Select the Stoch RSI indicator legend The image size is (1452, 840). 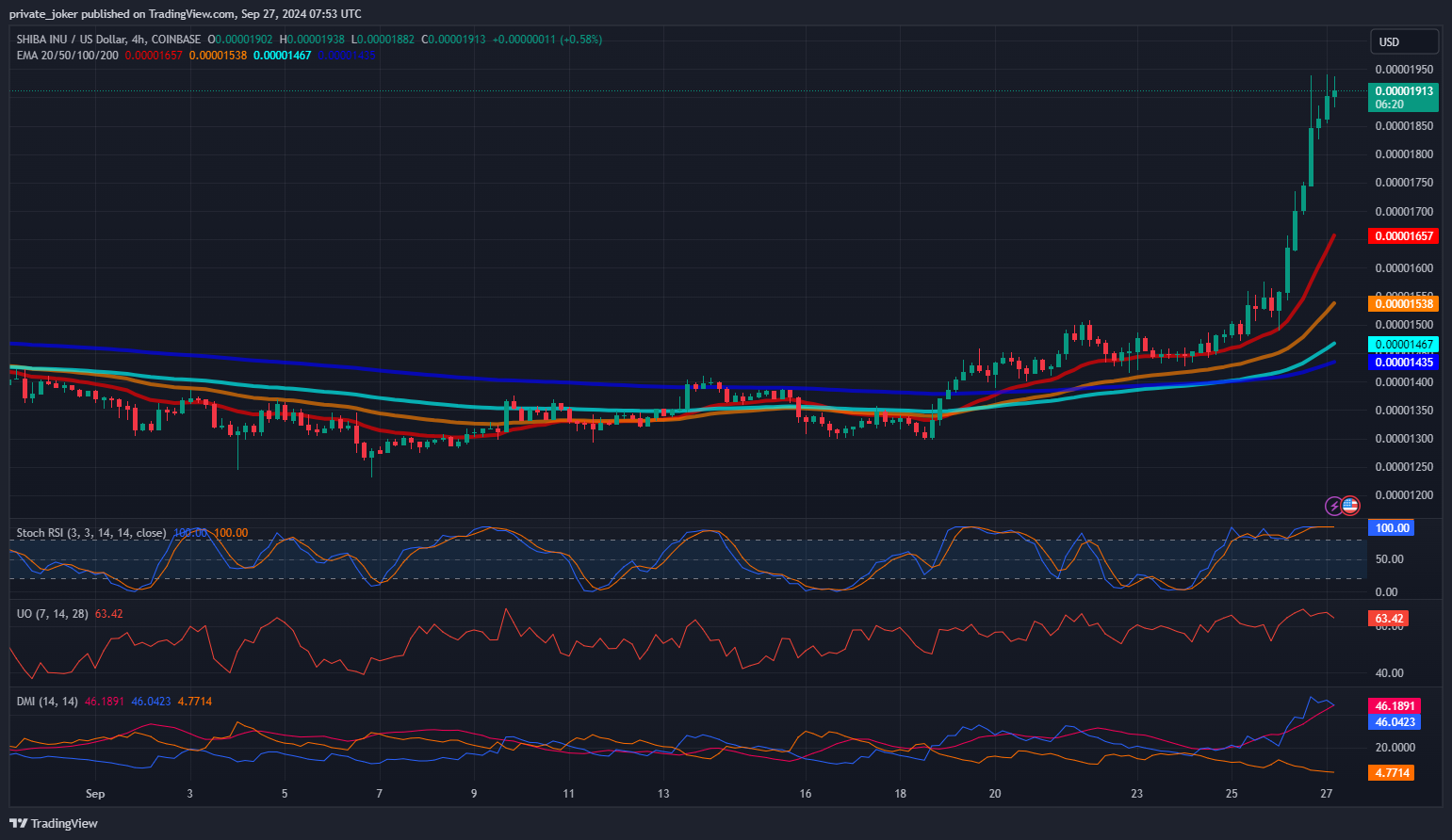pyautogui.click(x=90, y=533)
